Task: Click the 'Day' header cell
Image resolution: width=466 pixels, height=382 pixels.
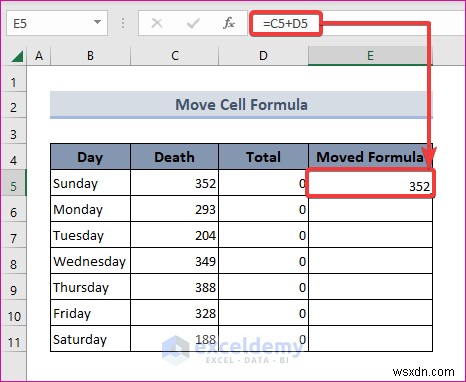Action: 90,157
